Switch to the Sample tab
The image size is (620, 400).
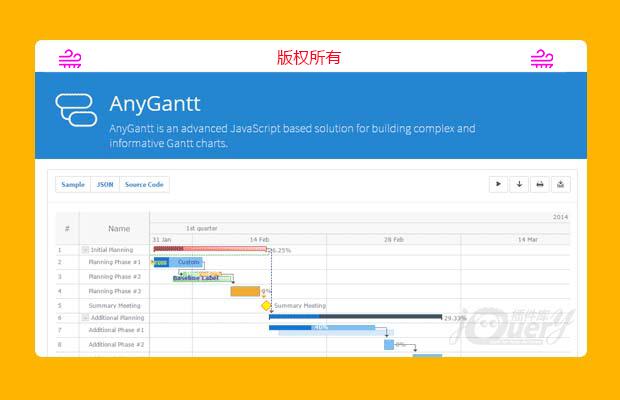(x=73, y=185)
